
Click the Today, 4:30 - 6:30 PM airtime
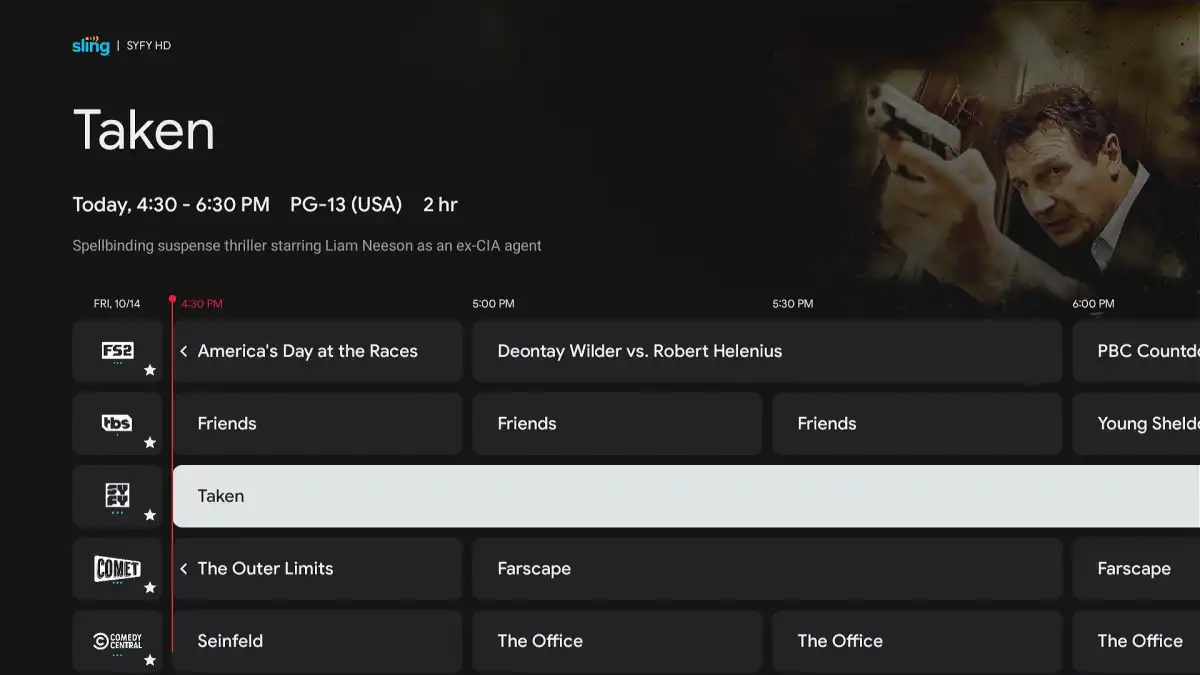click(171, 205)
